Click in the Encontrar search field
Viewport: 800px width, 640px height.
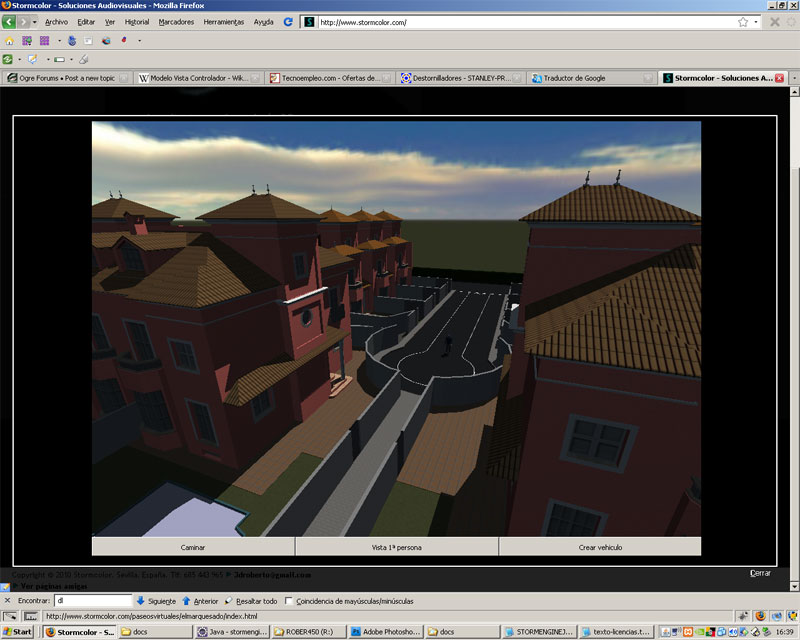[x=93, y=601]
